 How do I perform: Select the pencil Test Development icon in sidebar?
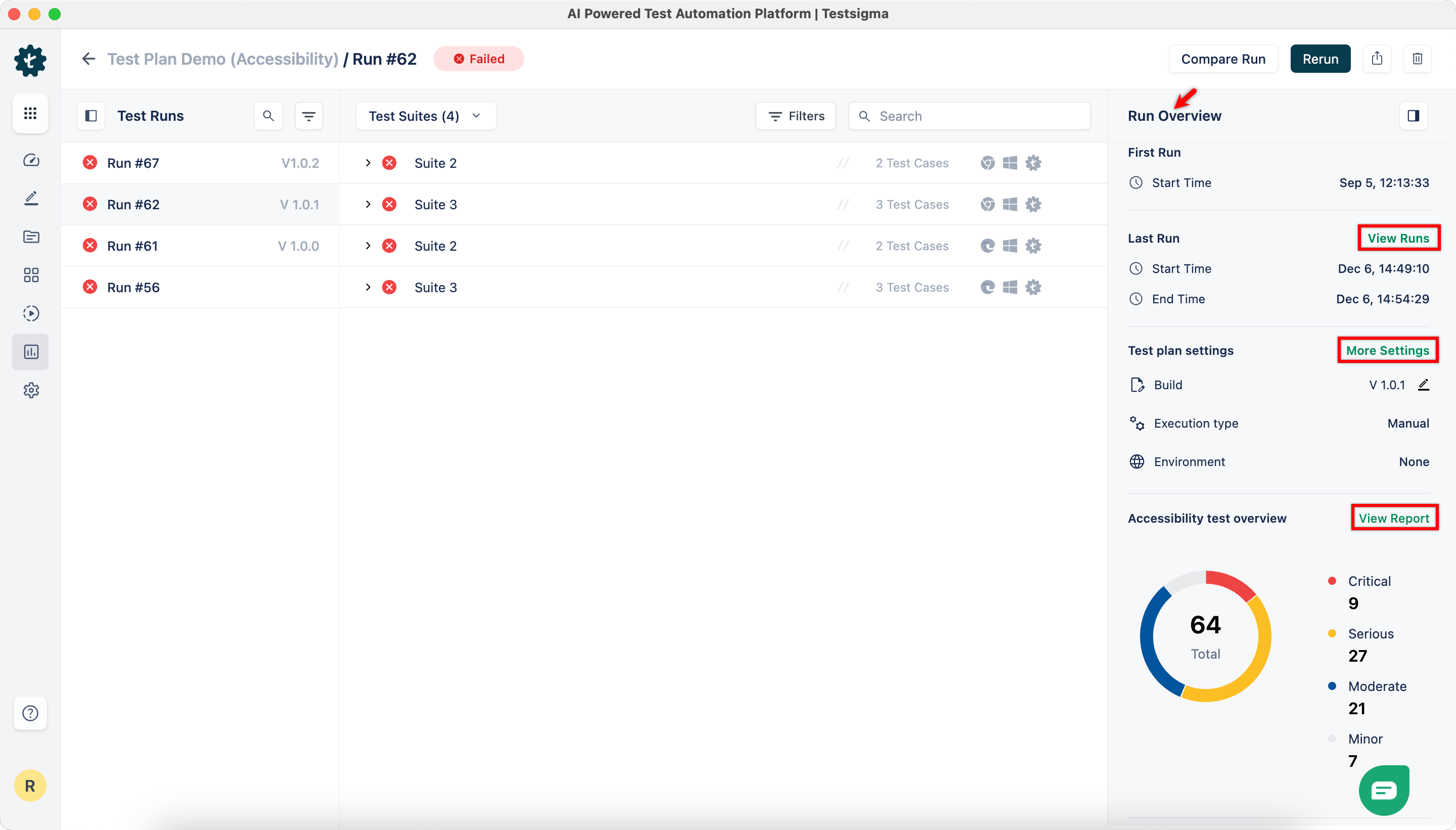pyautogui.click(x=31, y=198)
